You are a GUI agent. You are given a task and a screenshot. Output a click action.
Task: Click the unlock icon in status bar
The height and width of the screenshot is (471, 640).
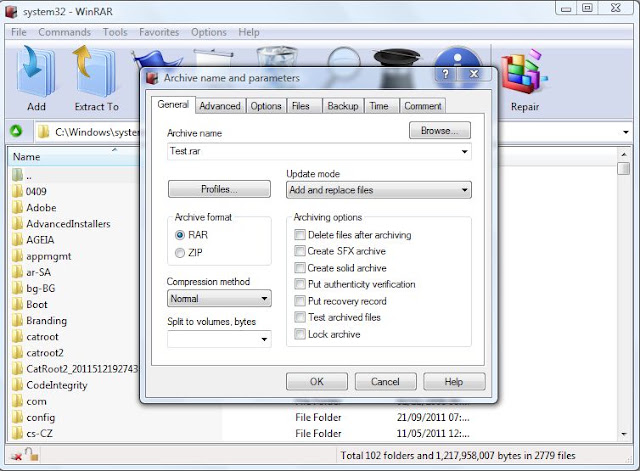(31, 454)
